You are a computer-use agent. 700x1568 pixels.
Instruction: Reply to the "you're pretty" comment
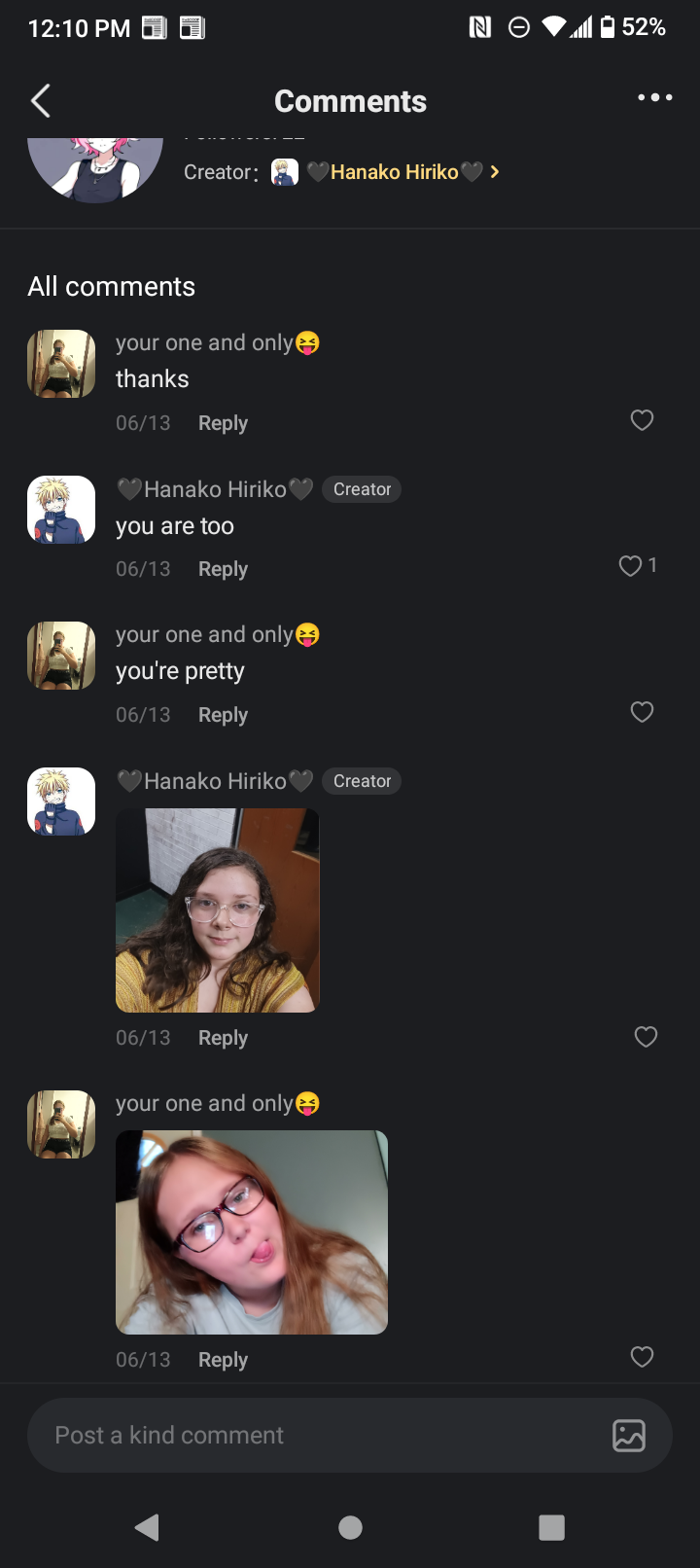coord(223,715)
